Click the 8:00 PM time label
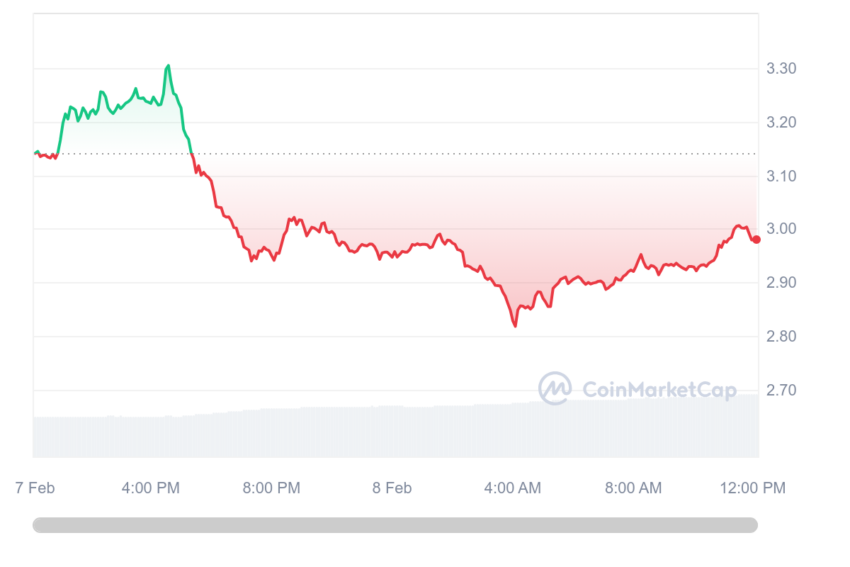This screenshot has width=850, height=567. pos(271,488)
